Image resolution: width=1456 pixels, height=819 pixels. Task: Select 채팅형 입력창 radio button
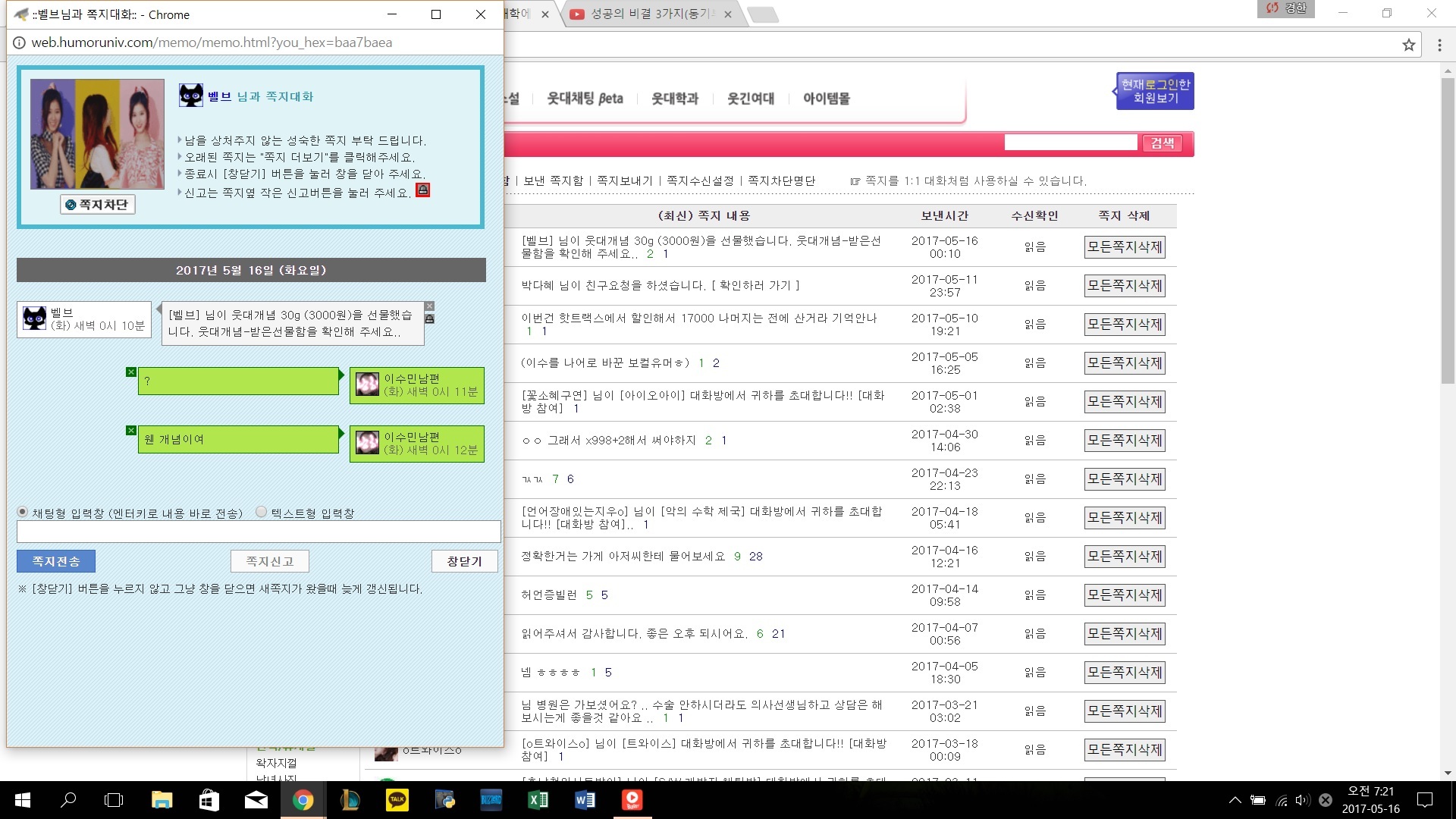click(x=23, y=512)
